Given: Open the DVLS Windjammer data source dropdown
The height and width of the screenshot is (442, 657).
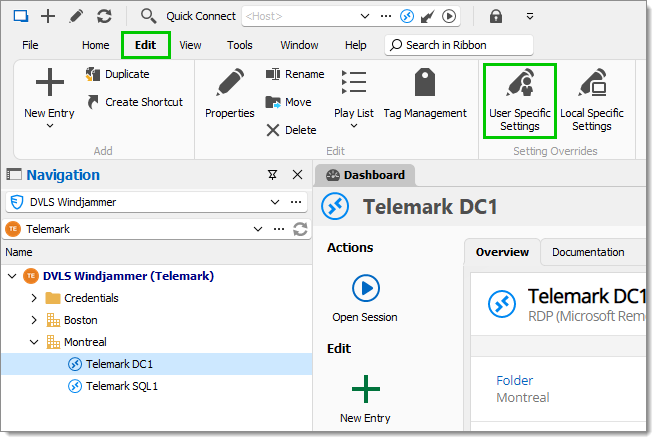Looking at the screenshot, I should pos(275,202).
